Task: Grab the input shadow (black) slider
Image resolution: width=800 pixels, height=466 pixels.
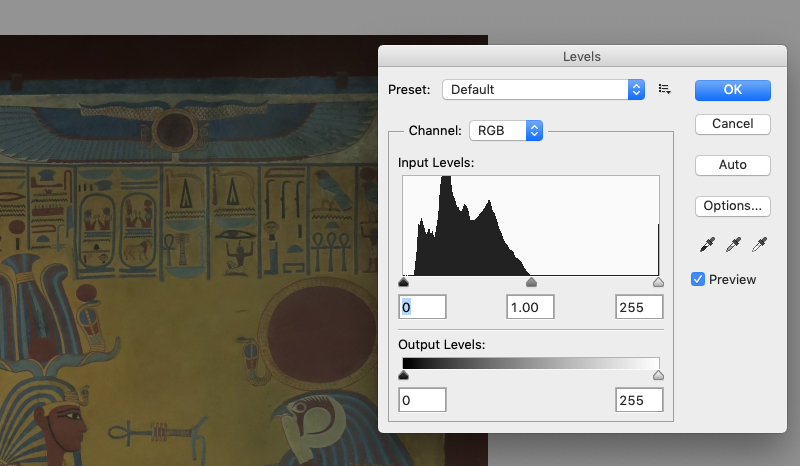Action: tap(404, 282)
